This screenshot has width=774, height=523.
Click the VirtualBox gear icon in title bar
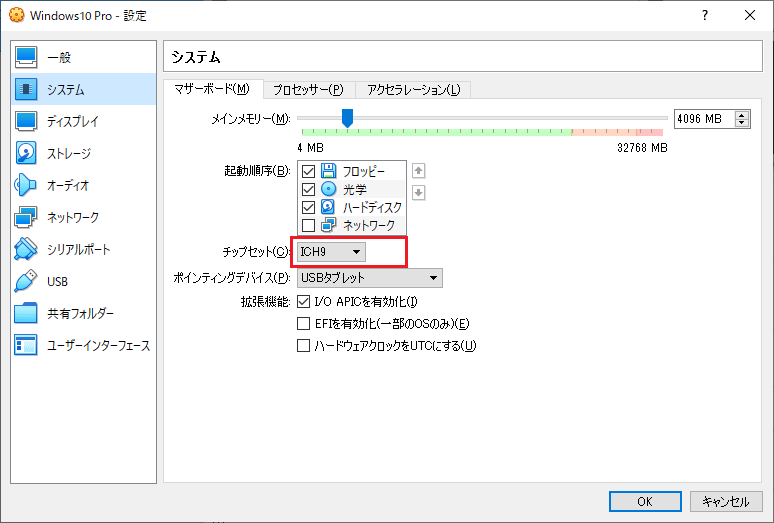click(16, 15)
